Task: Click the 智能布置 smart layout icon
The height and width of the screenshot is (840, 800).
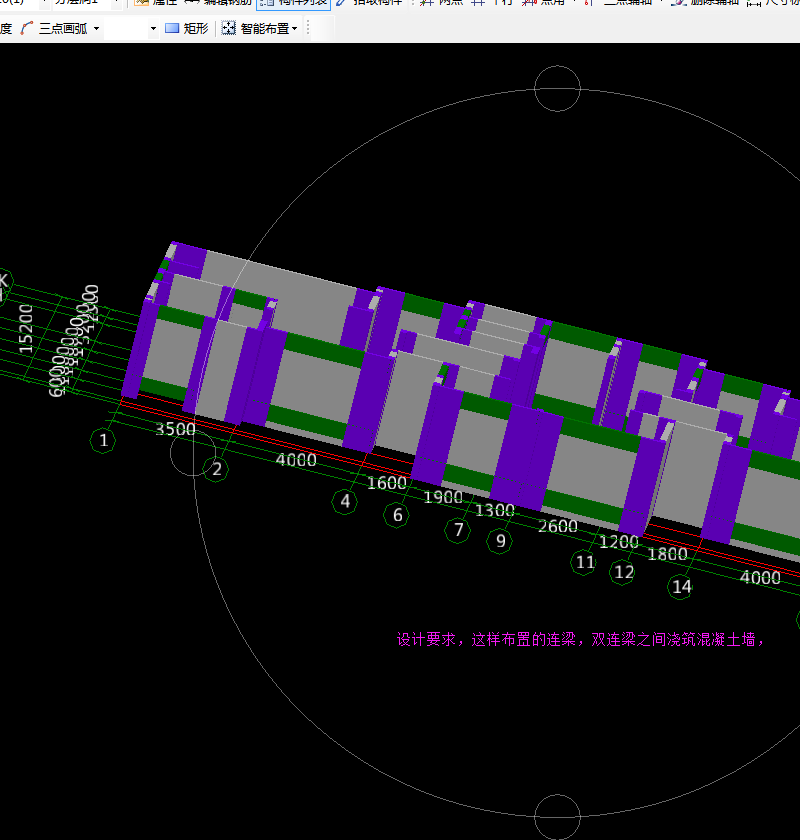Action: (x=229, y=28)
